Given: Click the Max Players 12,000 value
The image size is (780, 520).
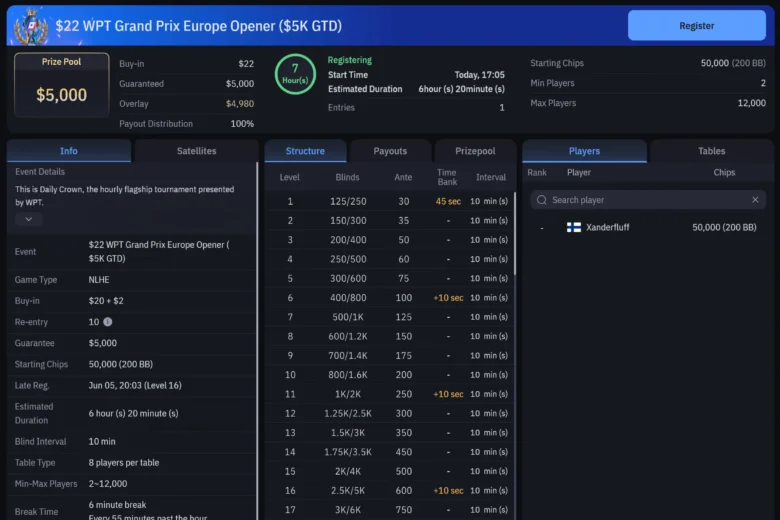Looking at the screenshot, I should tap(751, 103).
